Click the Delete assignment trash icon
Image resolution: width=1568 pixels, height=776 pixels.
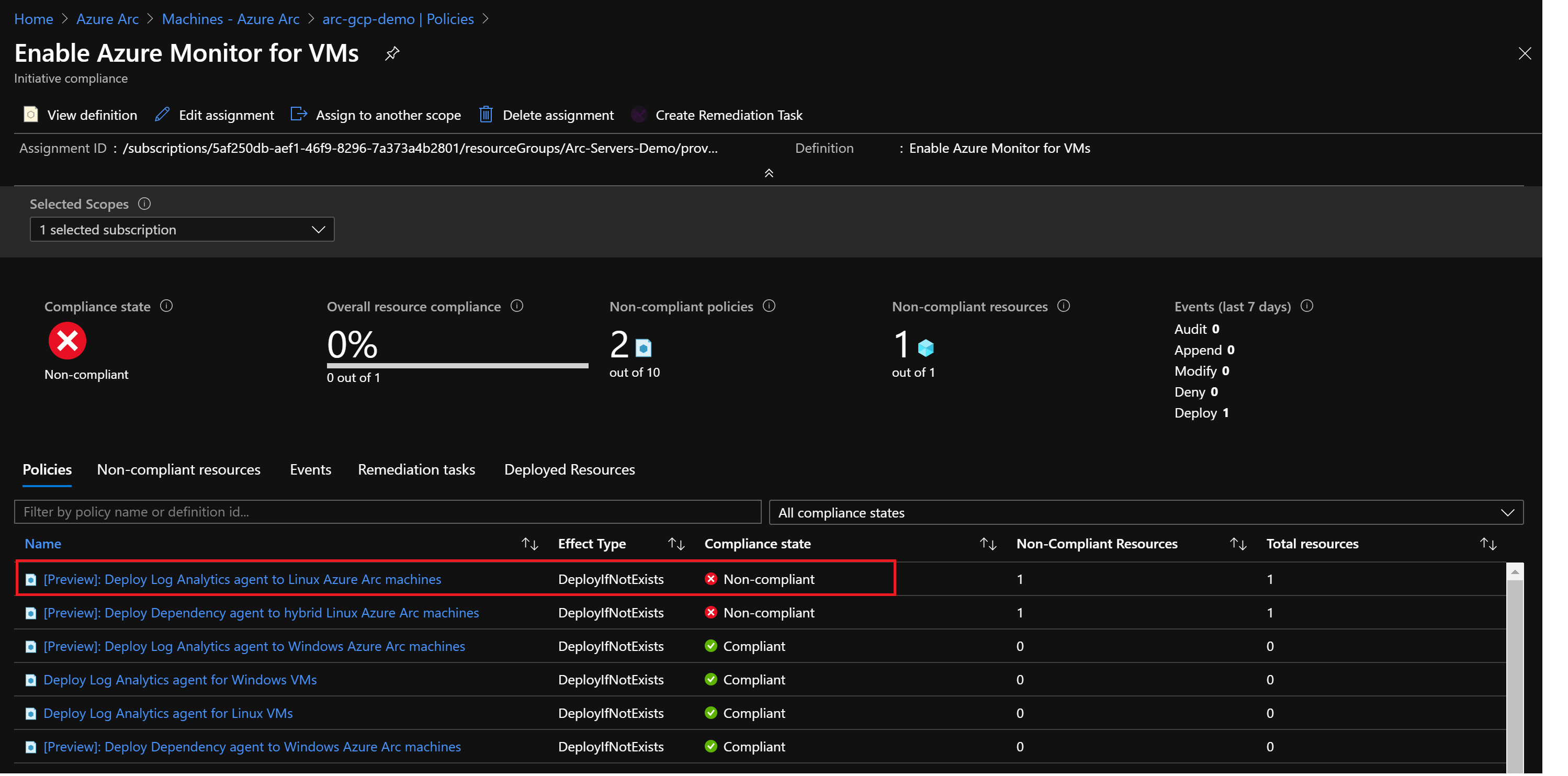(x=485, y=115)
